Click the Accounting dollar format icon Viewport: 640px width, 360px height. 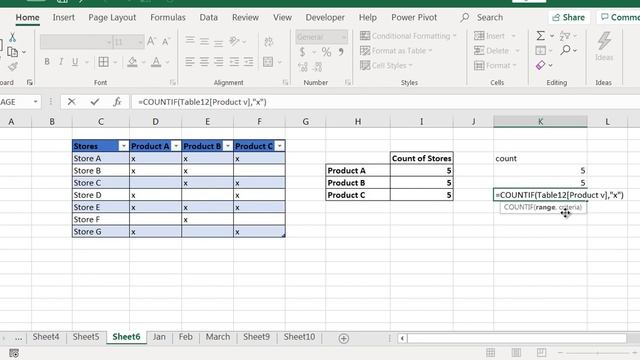302,52
